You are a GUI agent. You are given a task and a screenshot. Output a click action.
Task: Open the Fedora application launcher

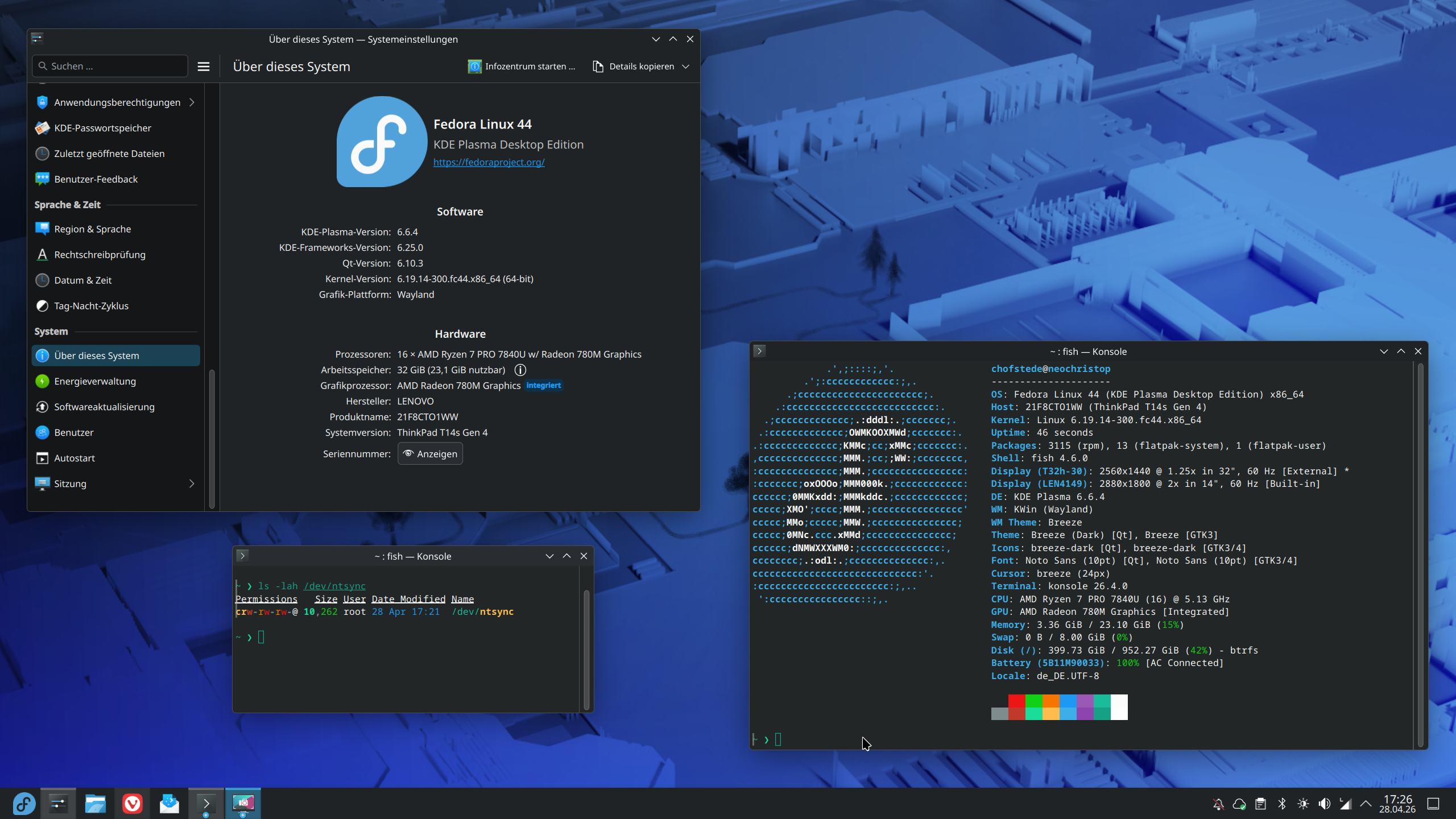click(x=24, y=803)
